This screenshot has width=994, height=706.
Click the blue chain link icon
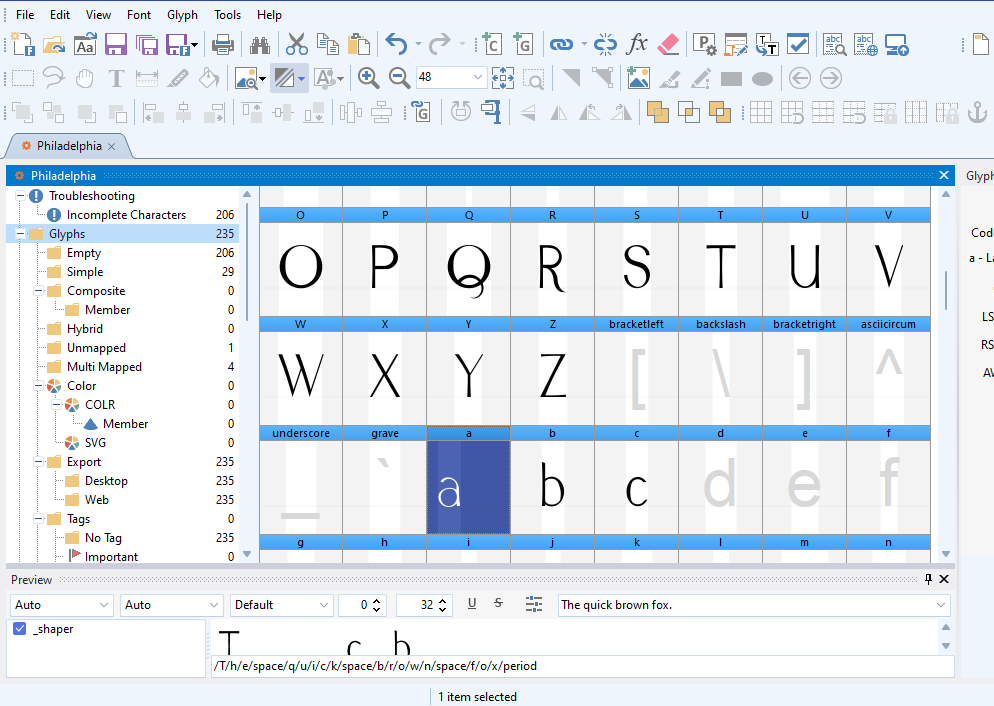(560, 45)
